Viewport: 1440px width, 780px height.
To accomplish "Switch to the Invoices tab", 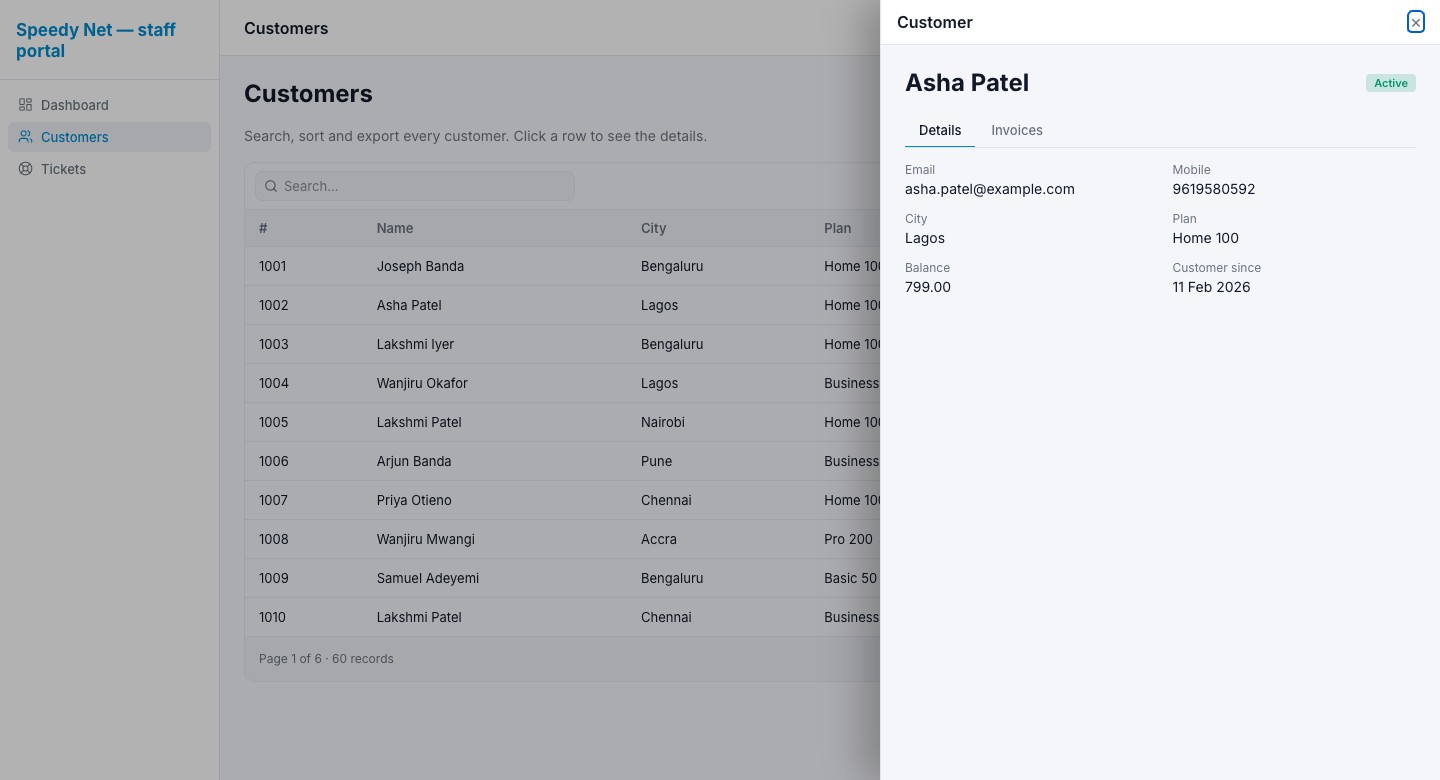I will tap(1017, 130).
